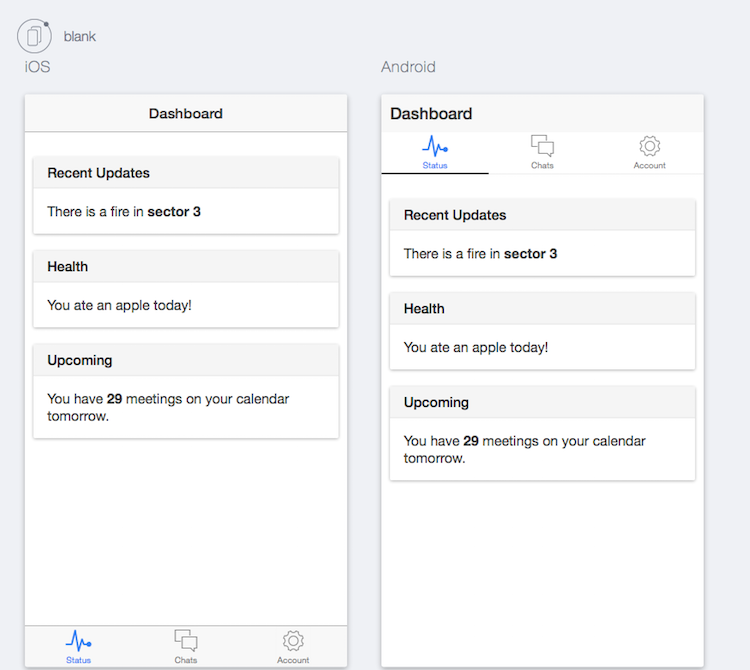Screen dimensions: 750x670
Task: Click the Upcoming card header in Android preview
Action: (436, 402)
